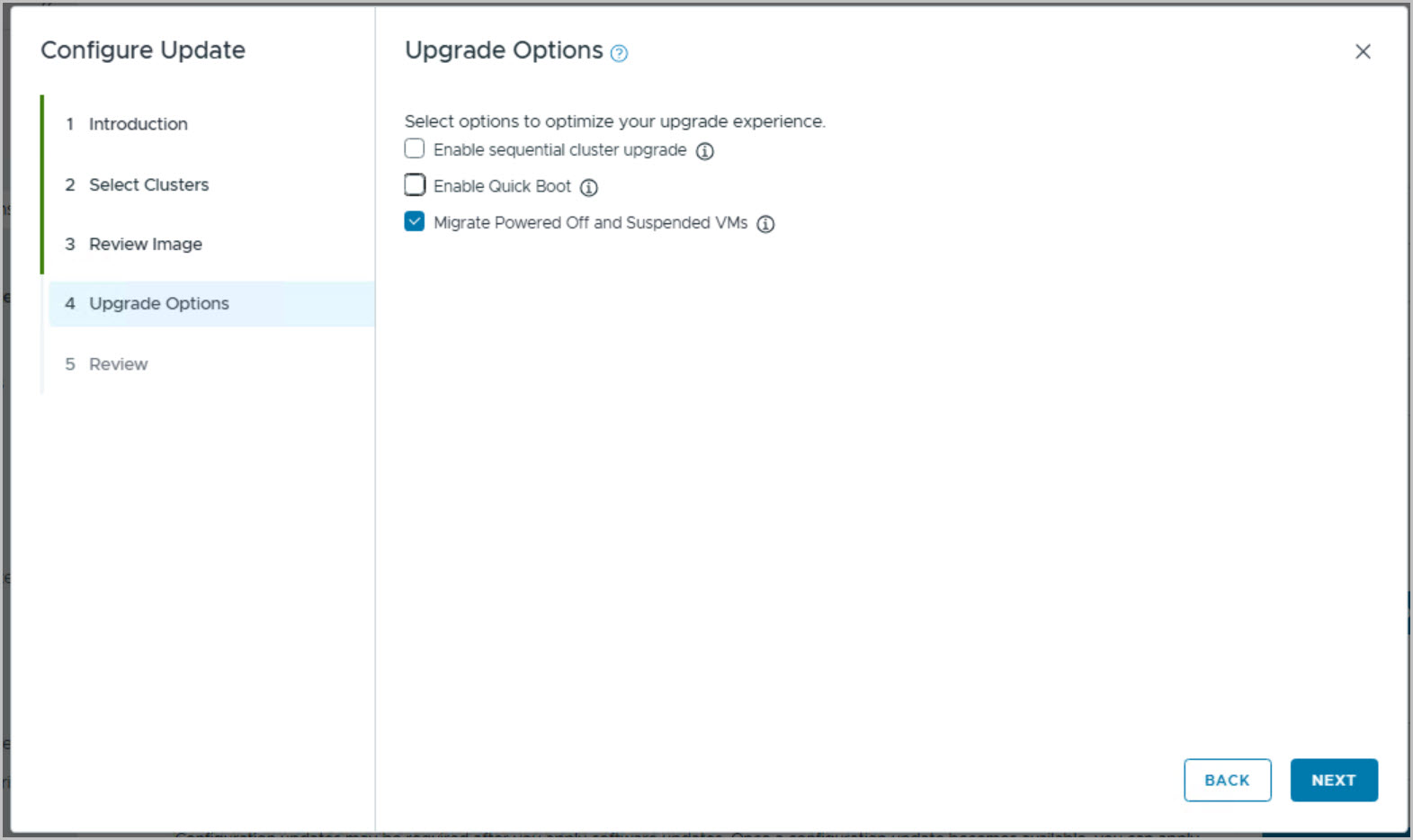
Task: Jump to Select Clusters step
Action: point(148,184)
